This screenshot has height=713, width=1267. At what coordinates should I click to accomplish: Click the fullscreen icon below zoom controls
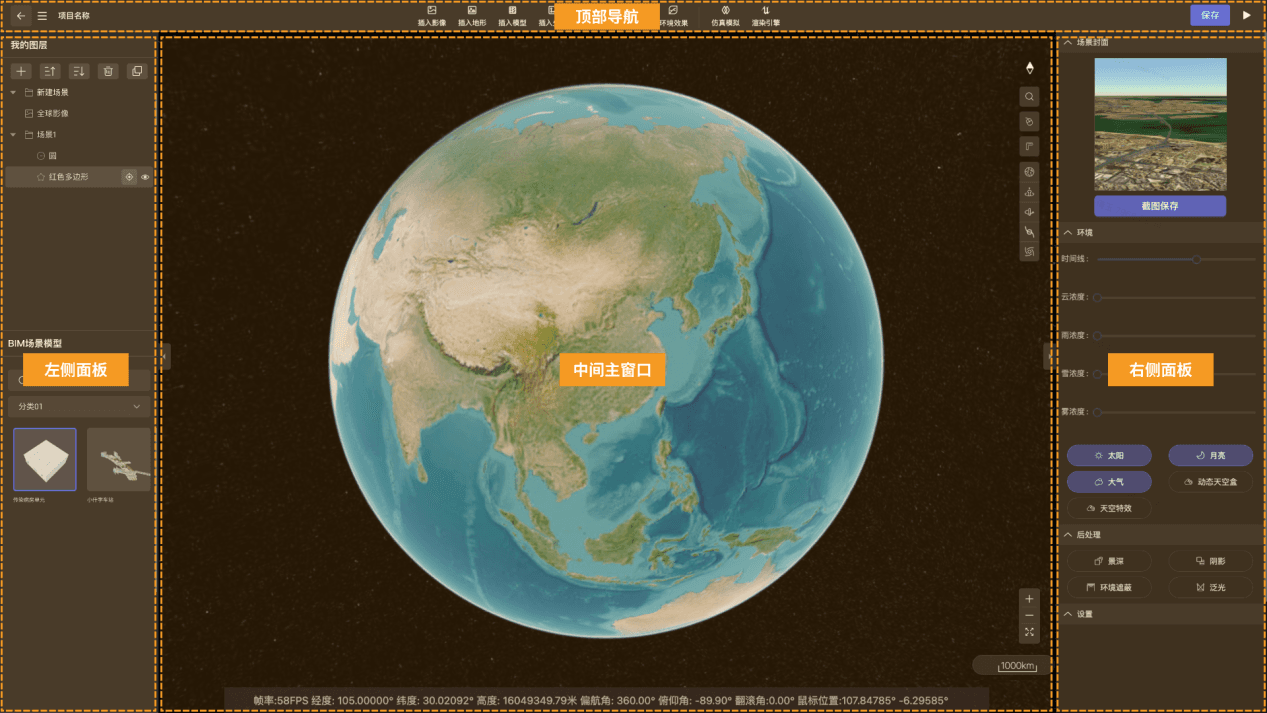pyautogui.click(x=1029, y=632)
